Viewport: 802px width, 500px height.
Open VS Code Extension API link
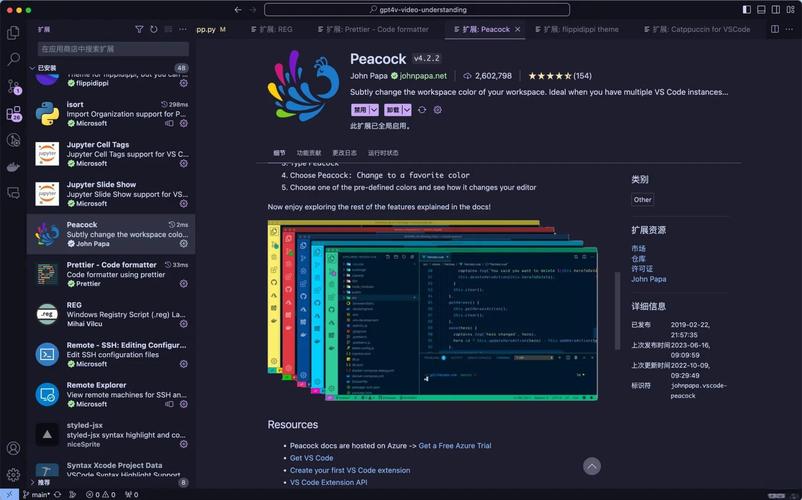[328, 483]
